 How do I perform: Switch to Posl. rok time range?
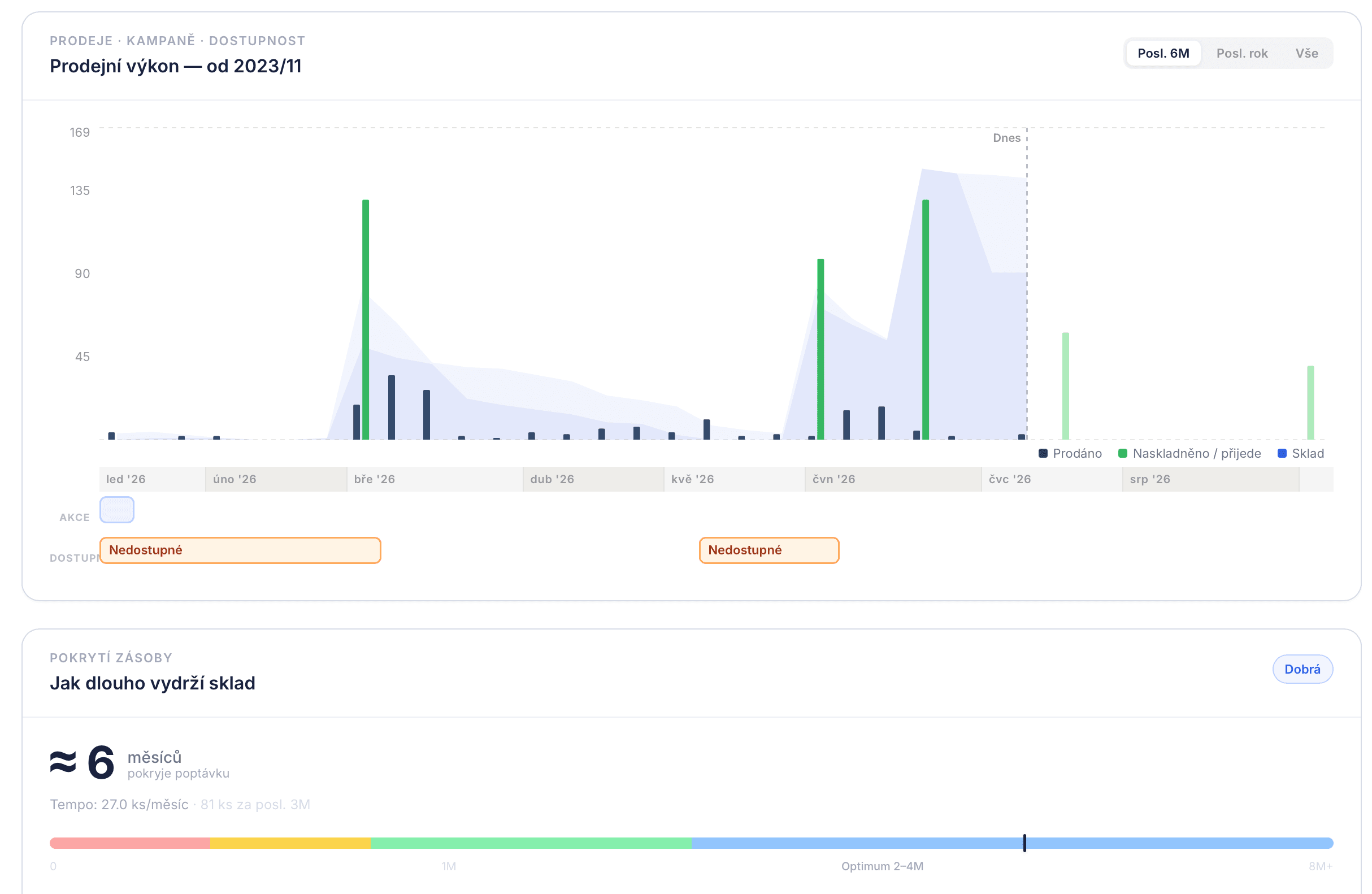pos(1241,53)
